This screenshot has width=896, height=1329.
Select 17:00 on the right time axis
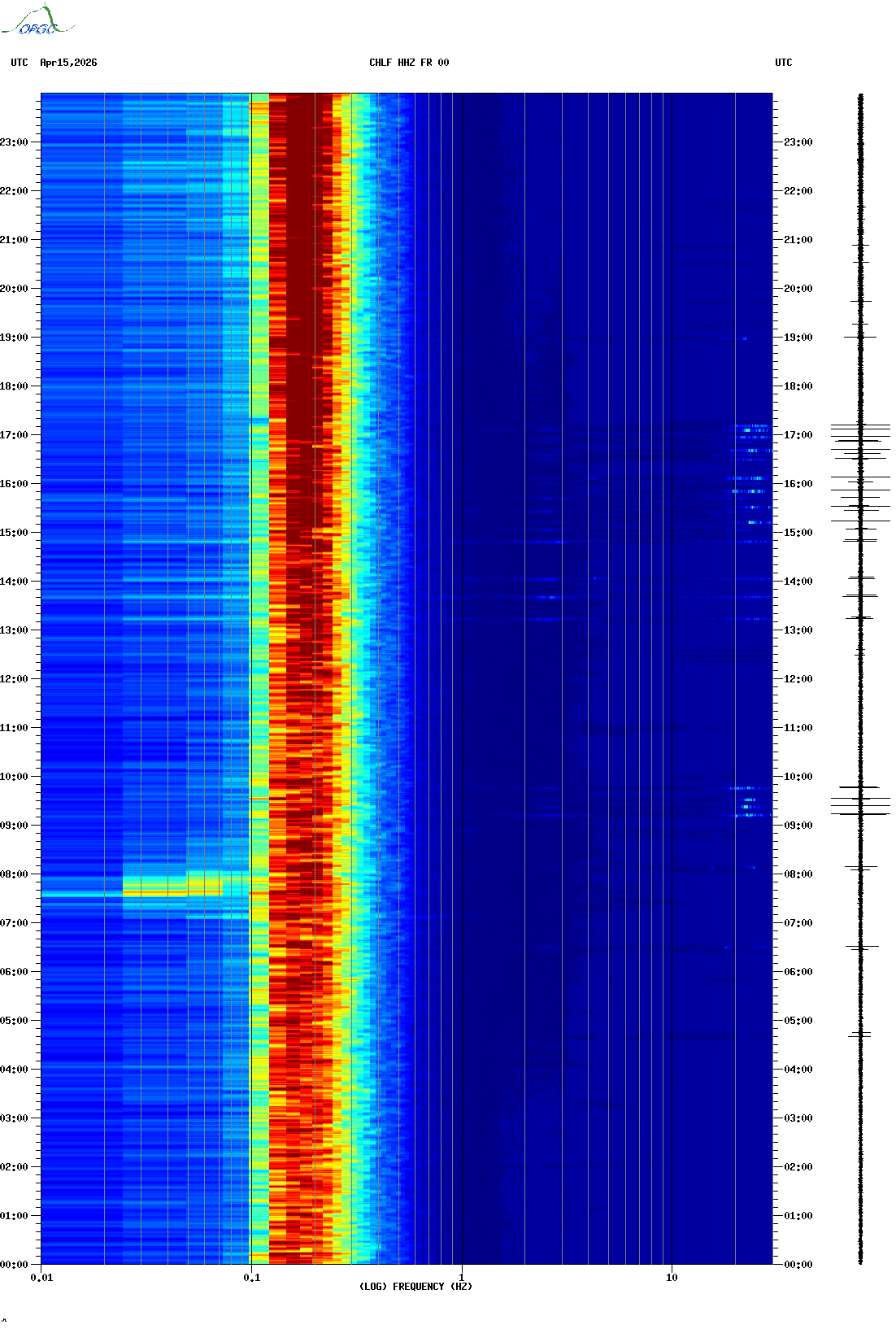coord(798,435)
